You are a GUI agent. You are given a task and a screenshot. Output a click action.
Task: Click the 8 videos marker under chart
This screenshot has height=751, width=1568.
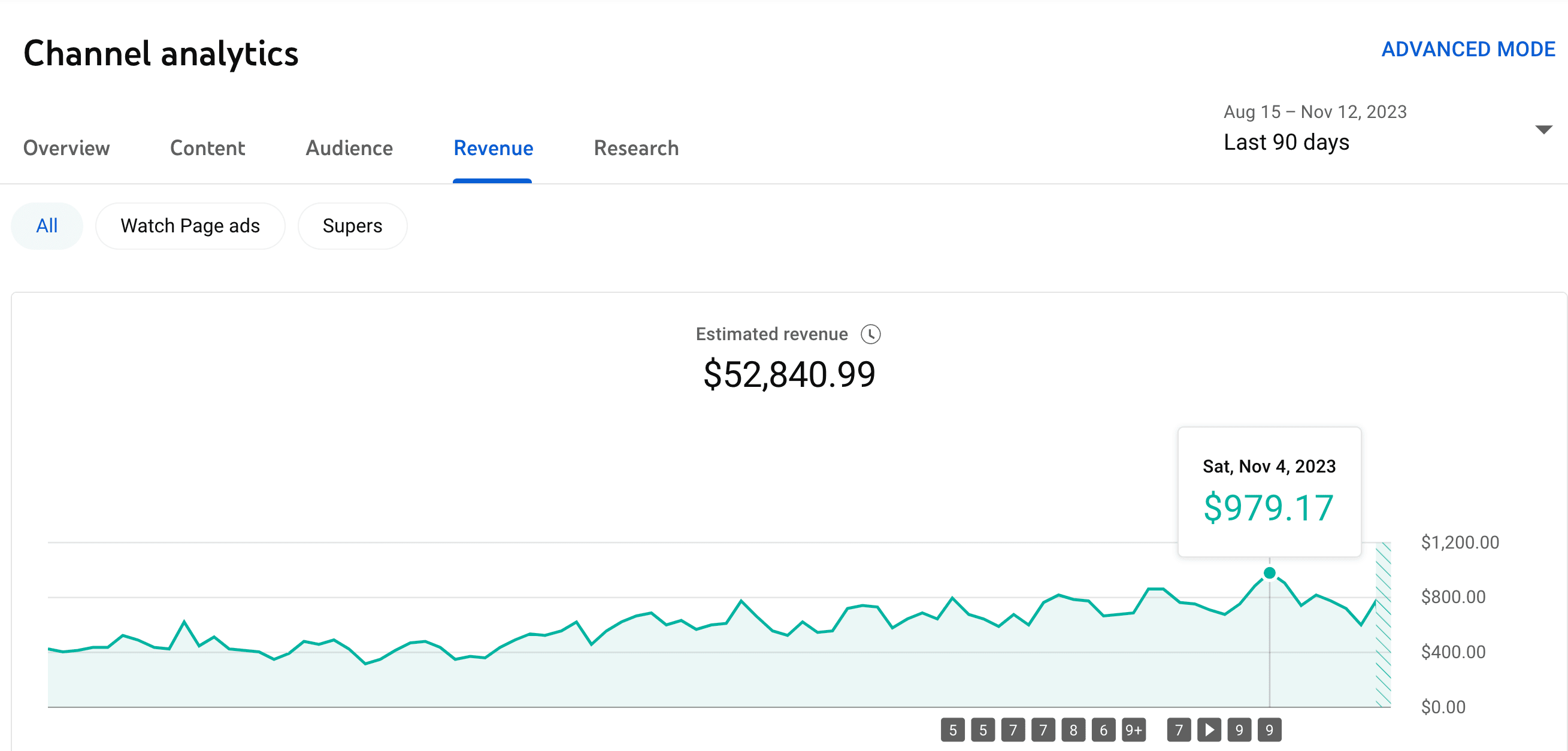tap(1073, 729)
